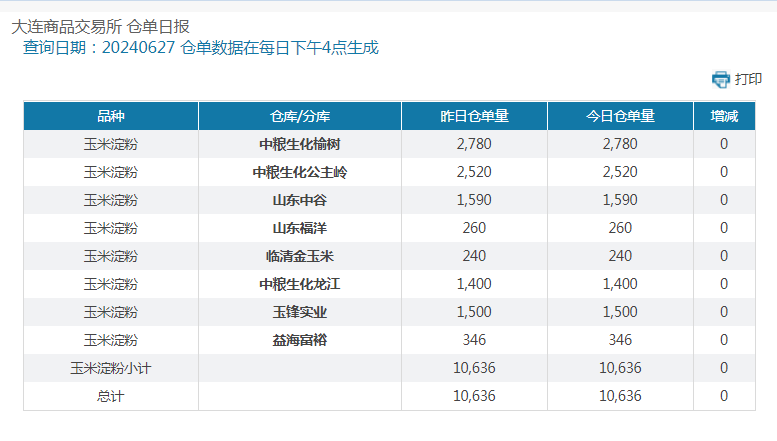
Task: Click the 总计 total row label
Action: pyautogui.click(x=111, y=396)
